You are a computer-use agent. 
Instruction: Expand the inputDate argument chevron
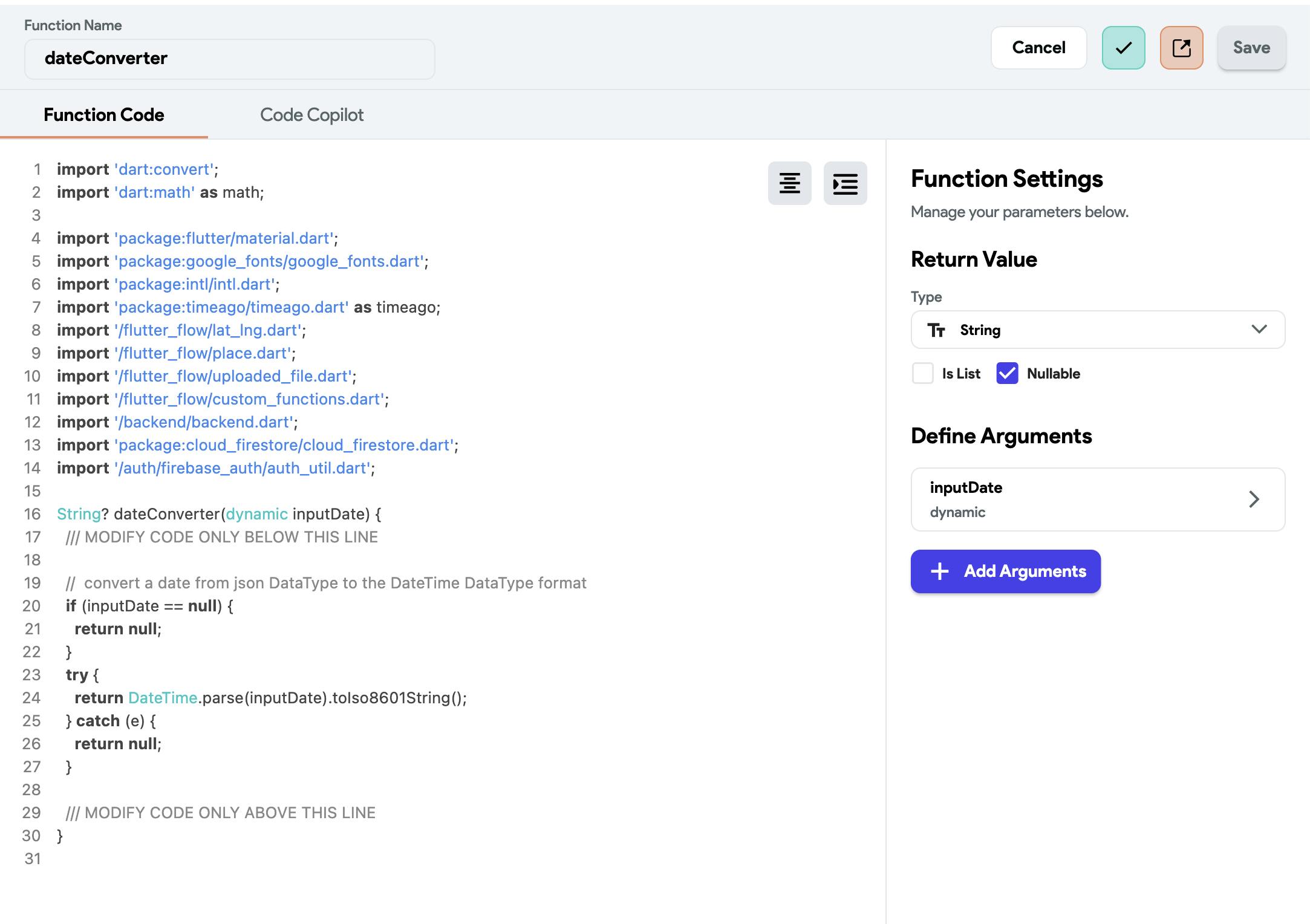pyautogui.click(x=1254, y=499)
